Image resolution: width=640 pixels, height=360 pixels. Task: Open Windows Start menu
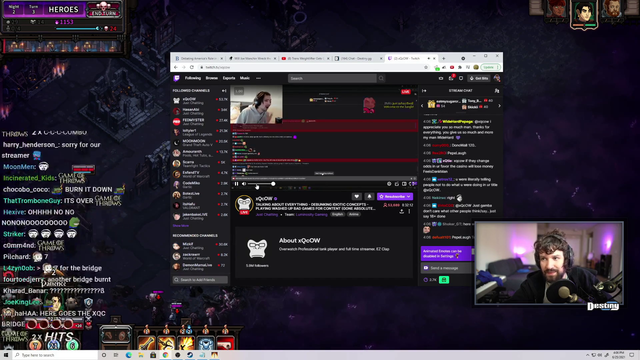coord(6,355)
